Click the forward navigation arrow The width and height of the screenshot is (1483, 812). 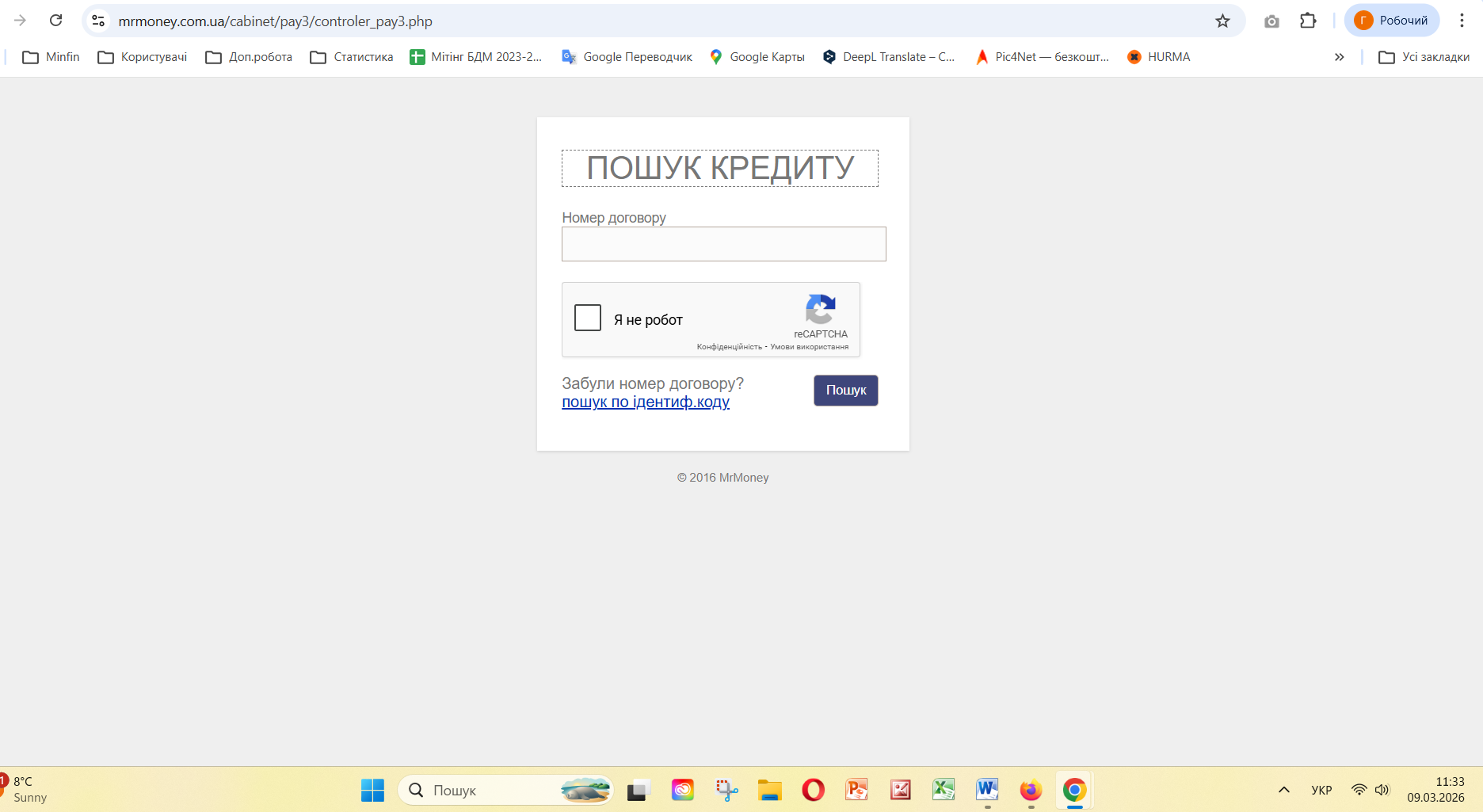21,21
